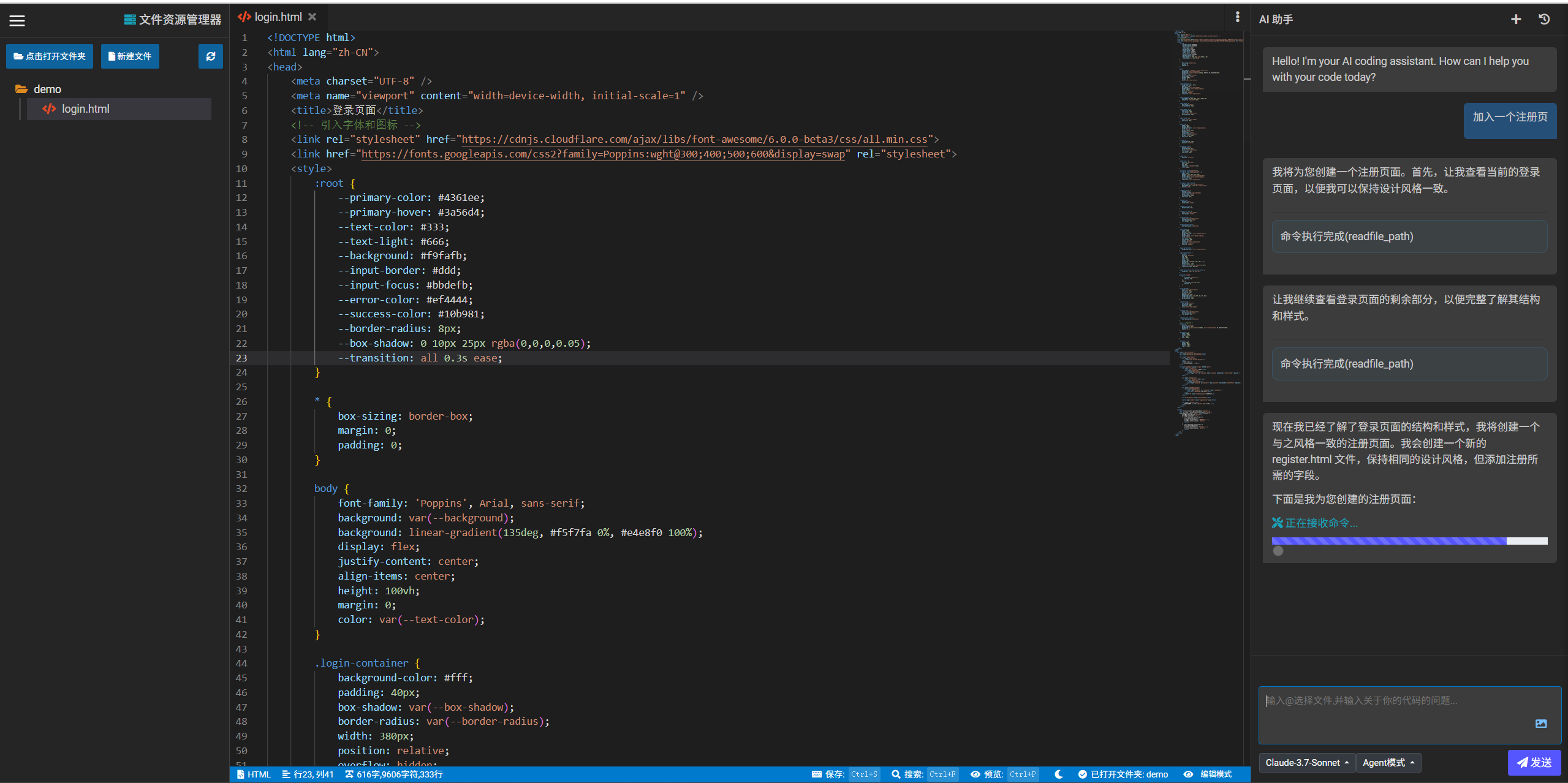Click the 正在接收命令 status text

click(x=1315, y=523)
